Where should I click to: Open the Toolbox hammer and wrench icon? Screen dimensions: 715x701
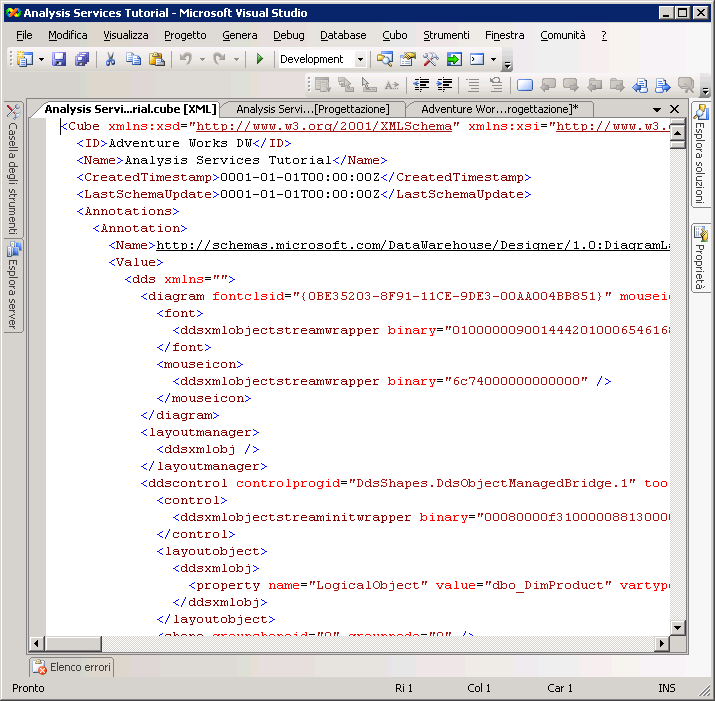[x=431, y=59]
